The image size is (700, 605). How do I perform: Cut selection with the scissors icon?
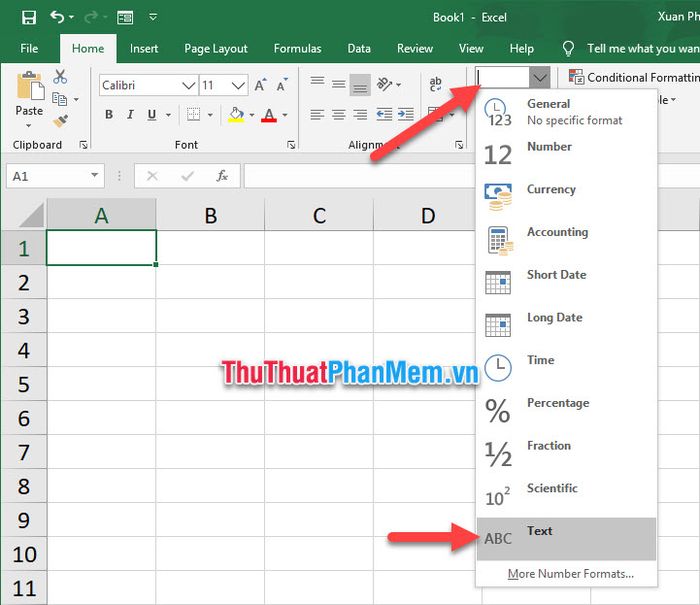click(60, 77)
